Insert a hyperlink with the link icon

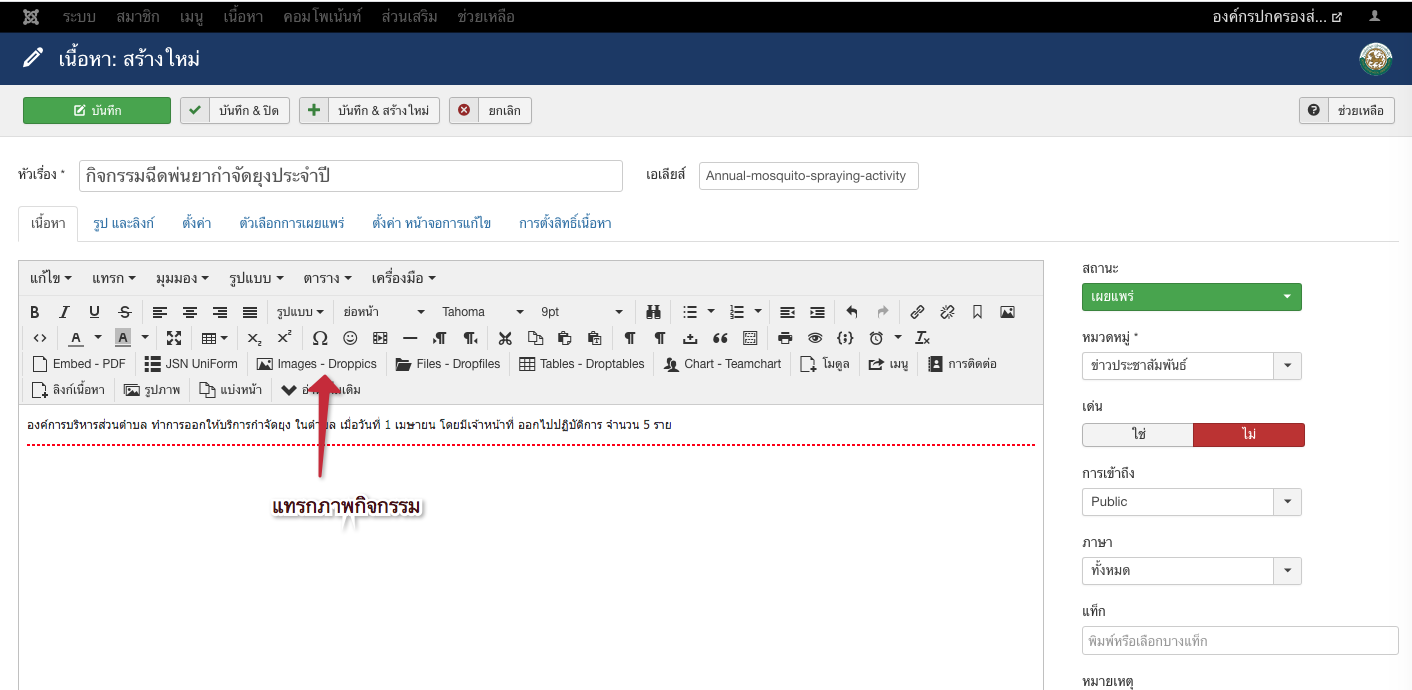pyautogui.click(x=917, y=312)
